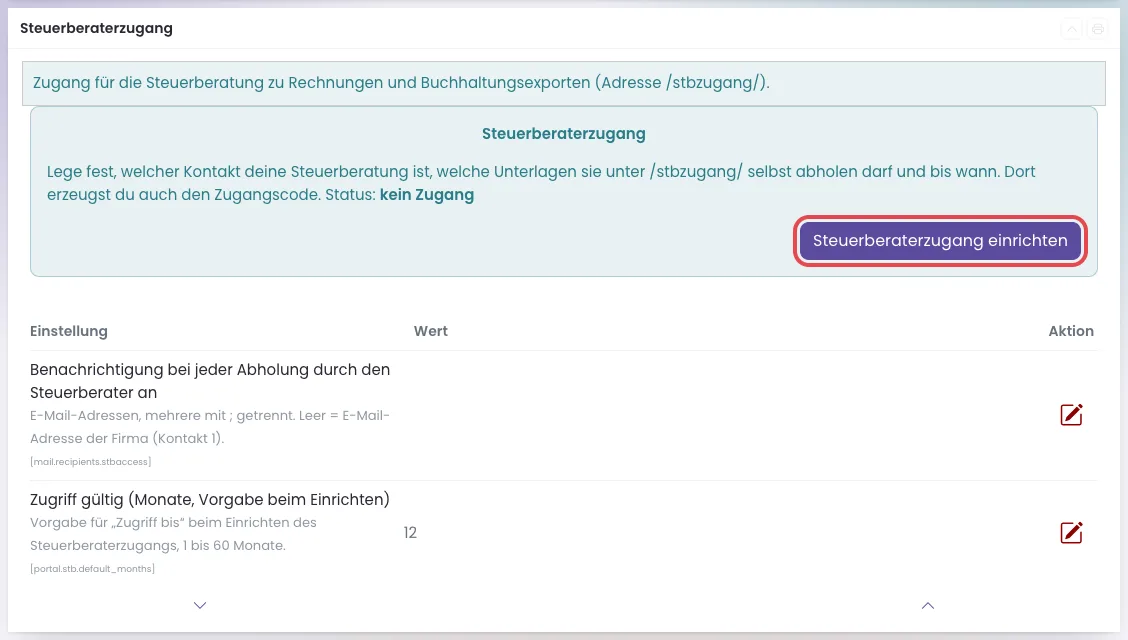Click the 'Benachrichtigung bei jeder Abholung' setting title
This screenshot has height=640, width=1128.
[210, 381]
